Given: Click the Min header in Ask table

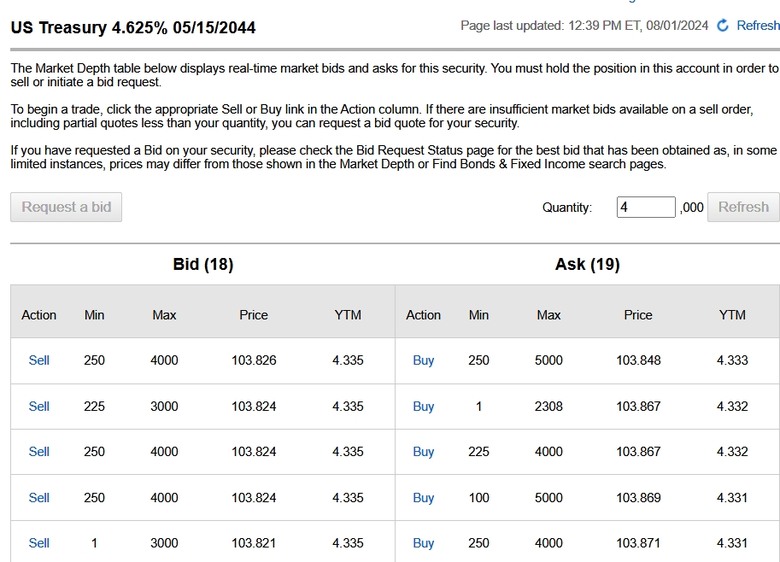Looking at the screenshot, I should (479, 315).
